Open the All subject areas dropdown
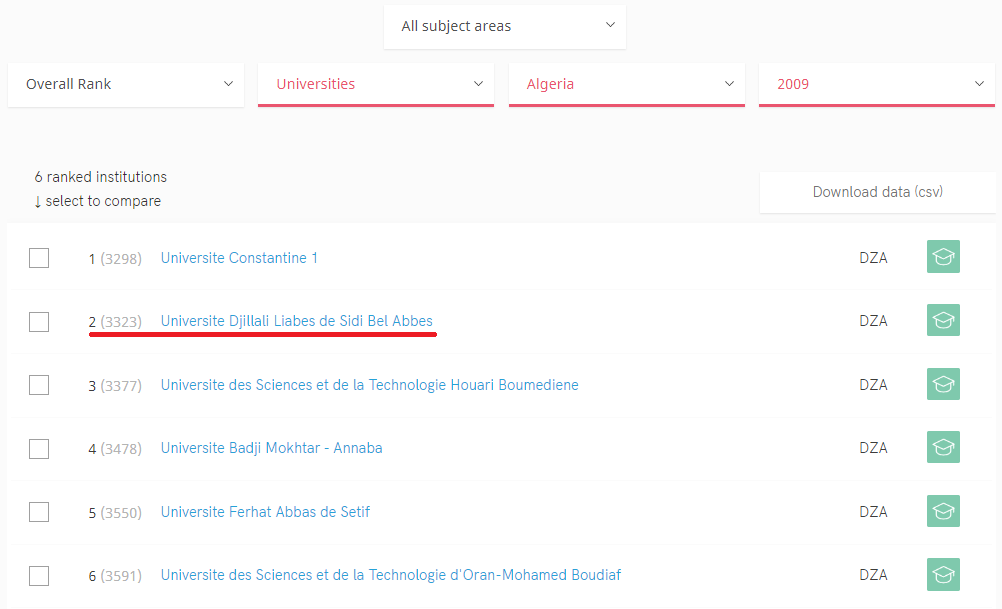Viewport: 1002px width, 609px height. [x=505, y=26]
